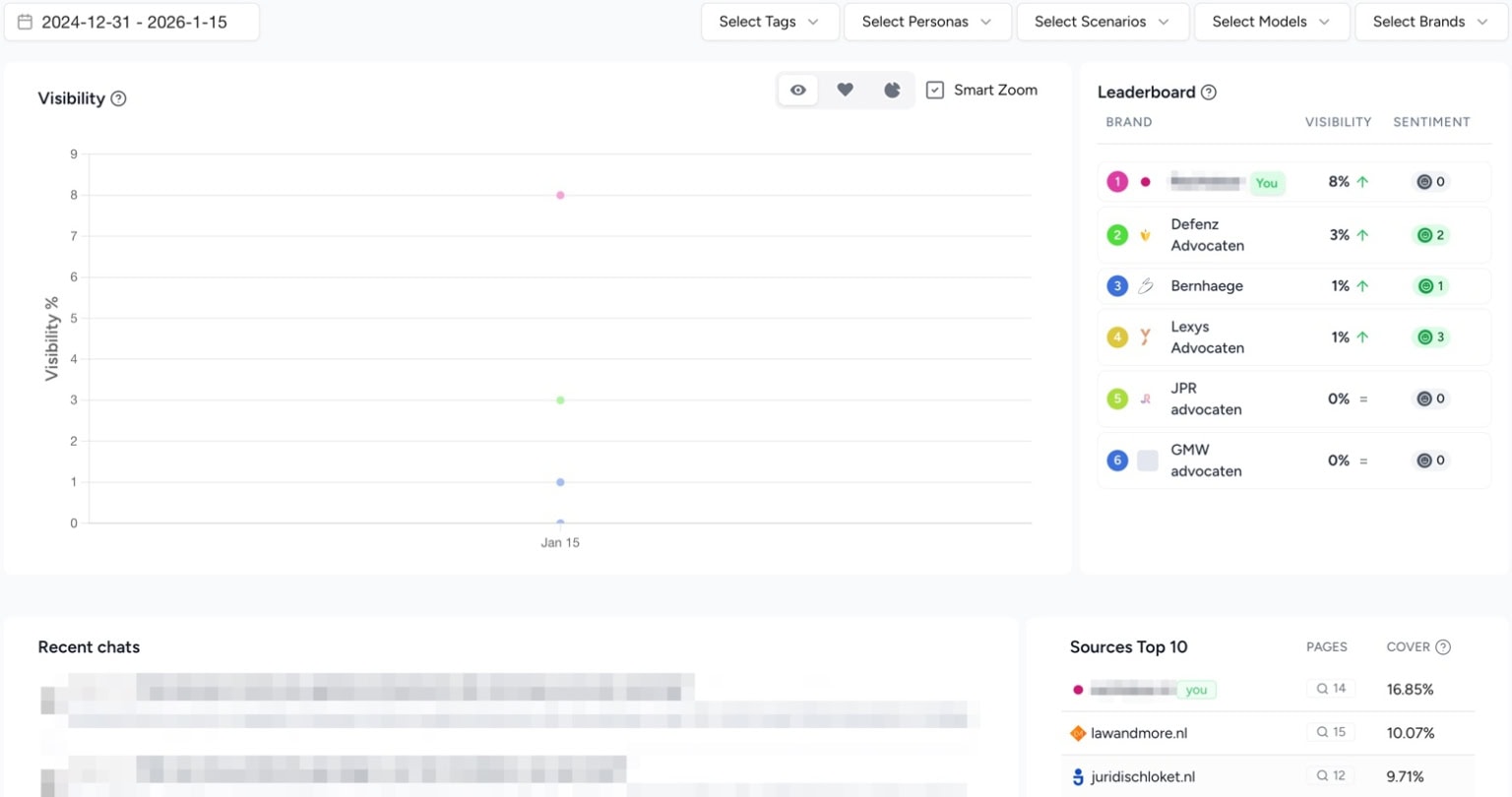Open the lawandmore.nl source link
This screenshot has width=1512, height=797.
[1139, 733]
